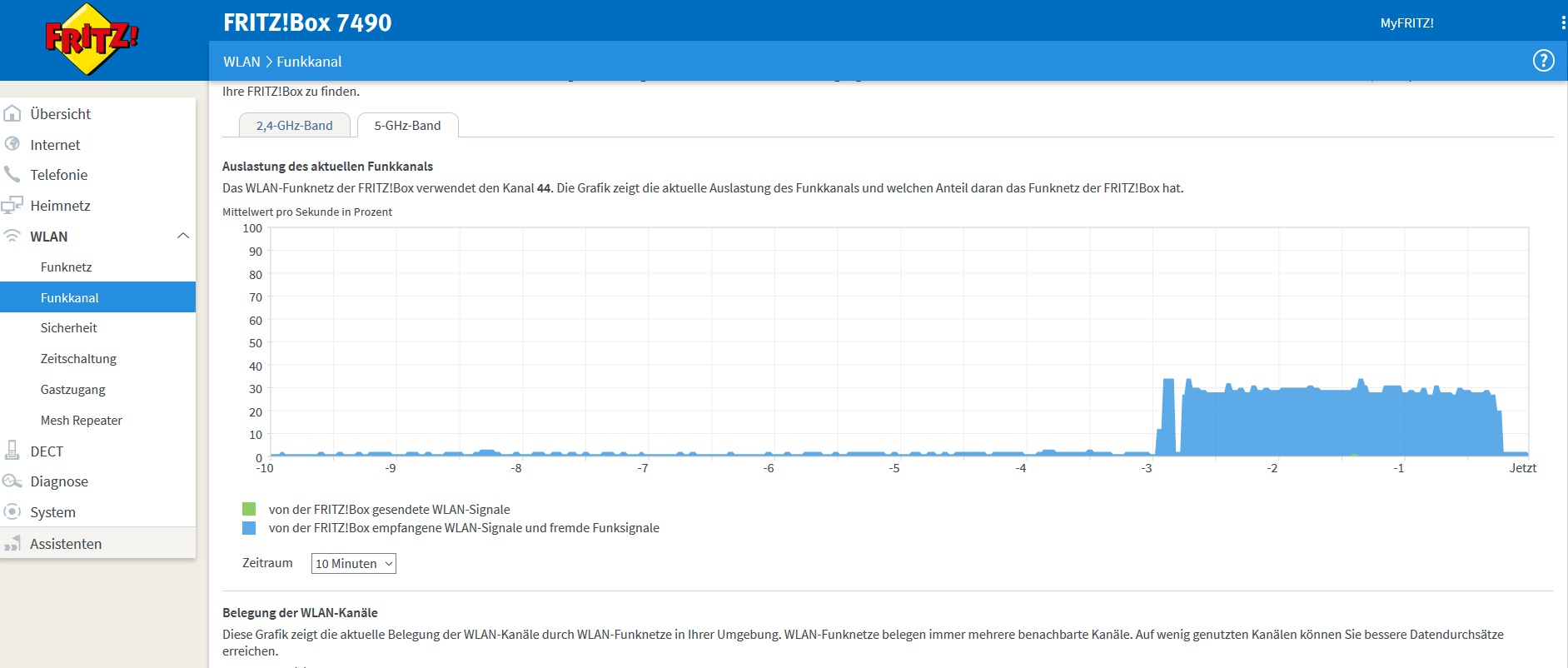The height and width of the screenshot is (668, 1568).
Task: Click the Jetzt label on chart axis
Action: [1522, 468]
